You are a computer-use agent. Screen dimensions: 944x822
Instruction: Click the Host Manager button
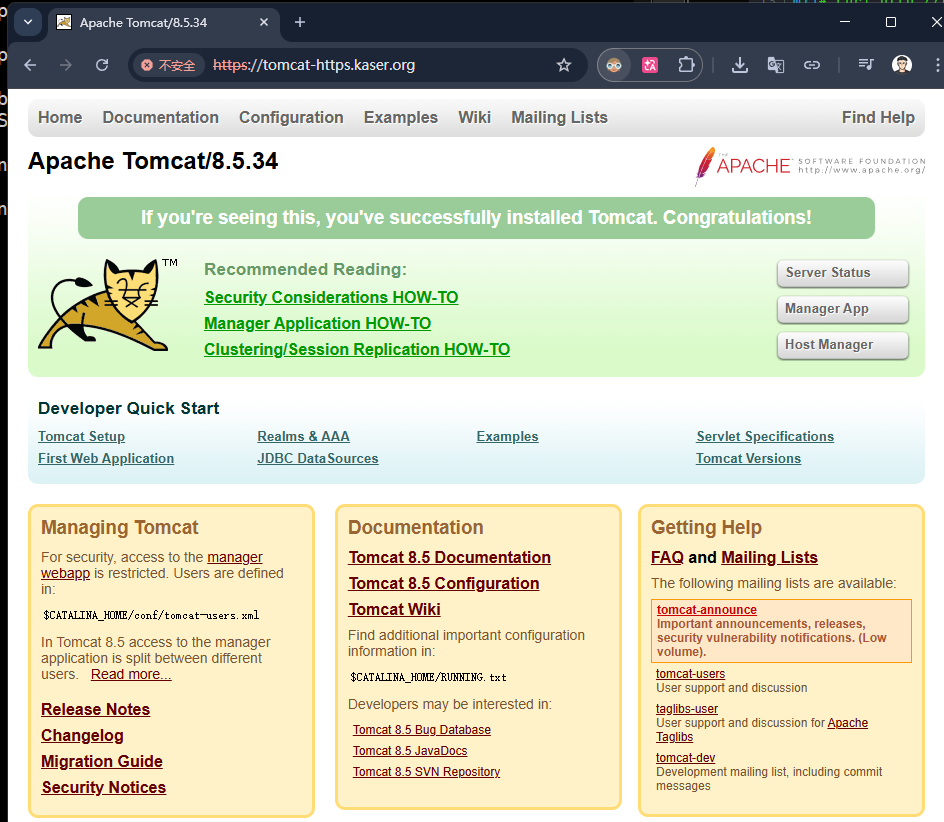coord(843,346)
